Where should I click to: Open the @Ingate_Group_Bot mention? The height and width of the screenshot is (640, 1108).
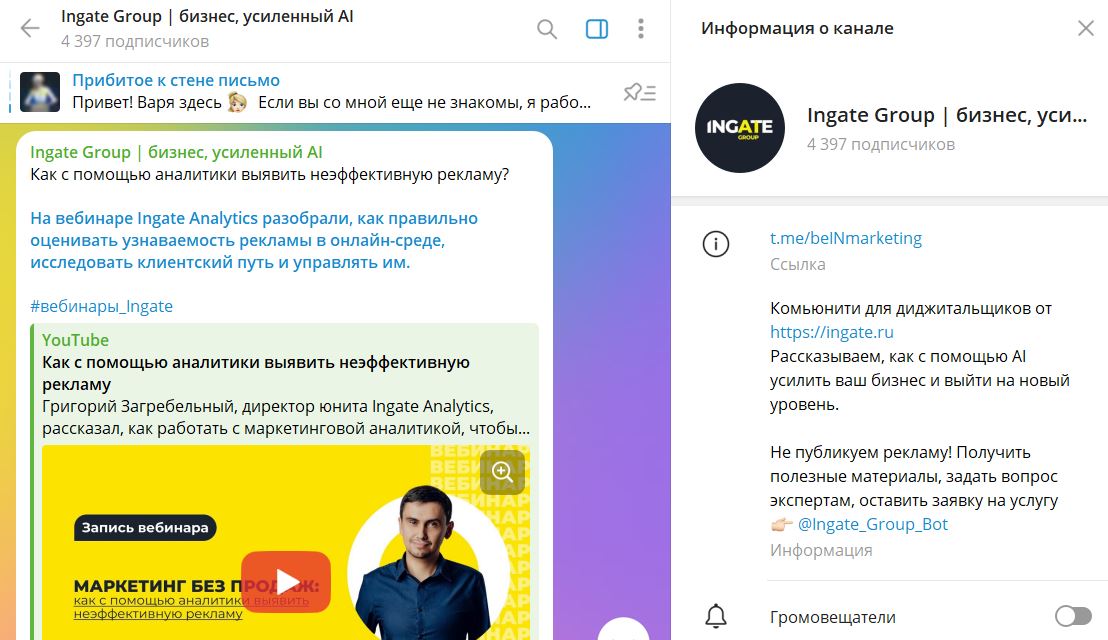[x=873, y=524]
